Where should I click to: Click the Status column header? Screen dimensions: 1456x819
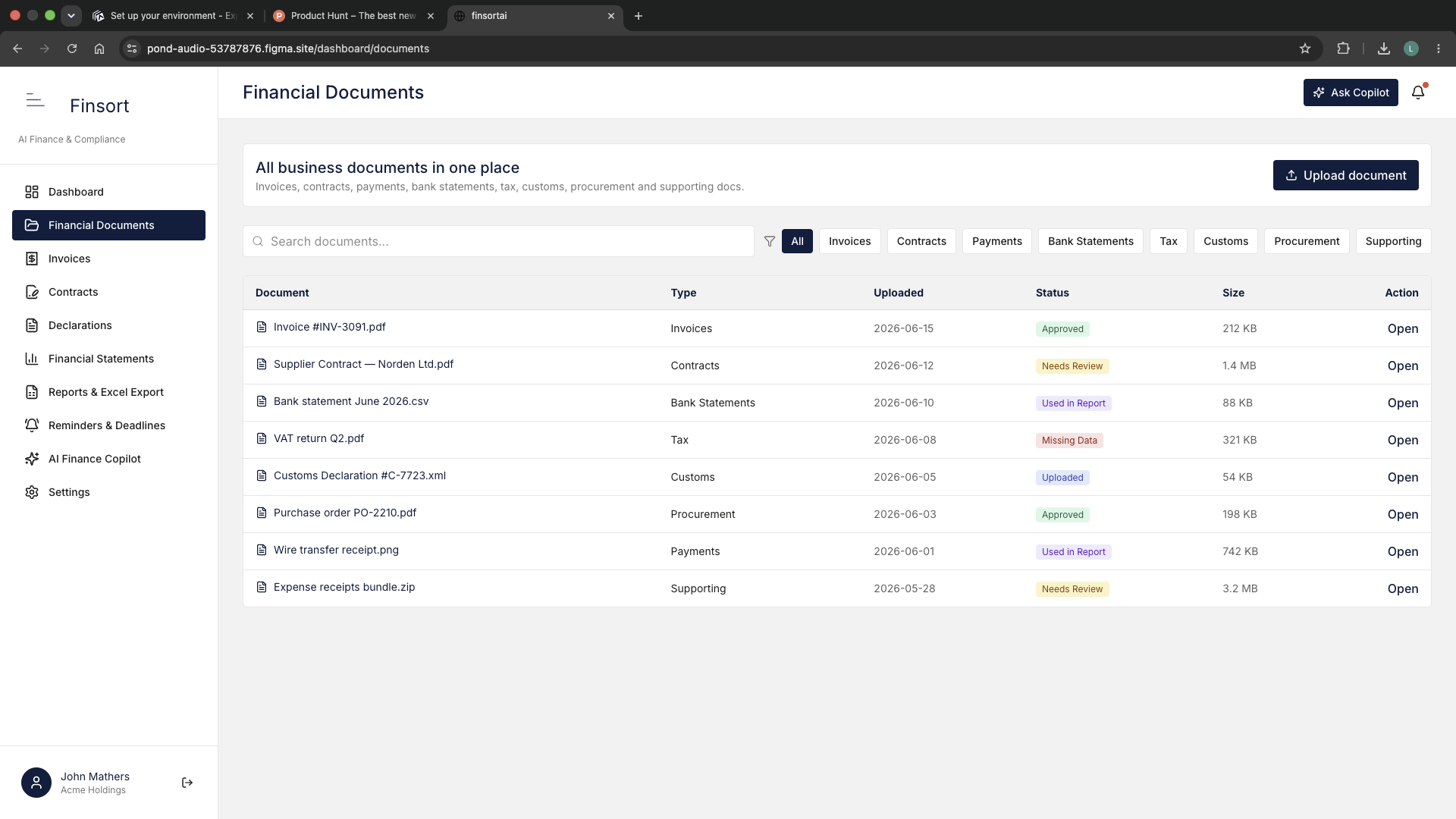click(1052, 293)
